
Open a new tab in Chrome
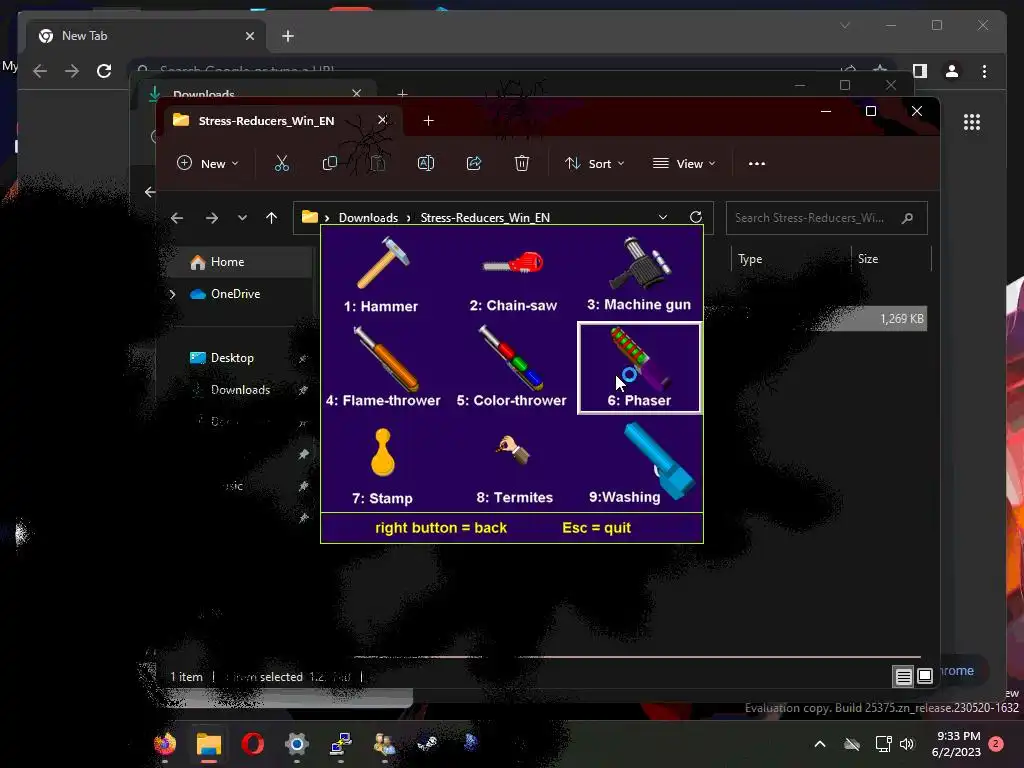(288, 36)
